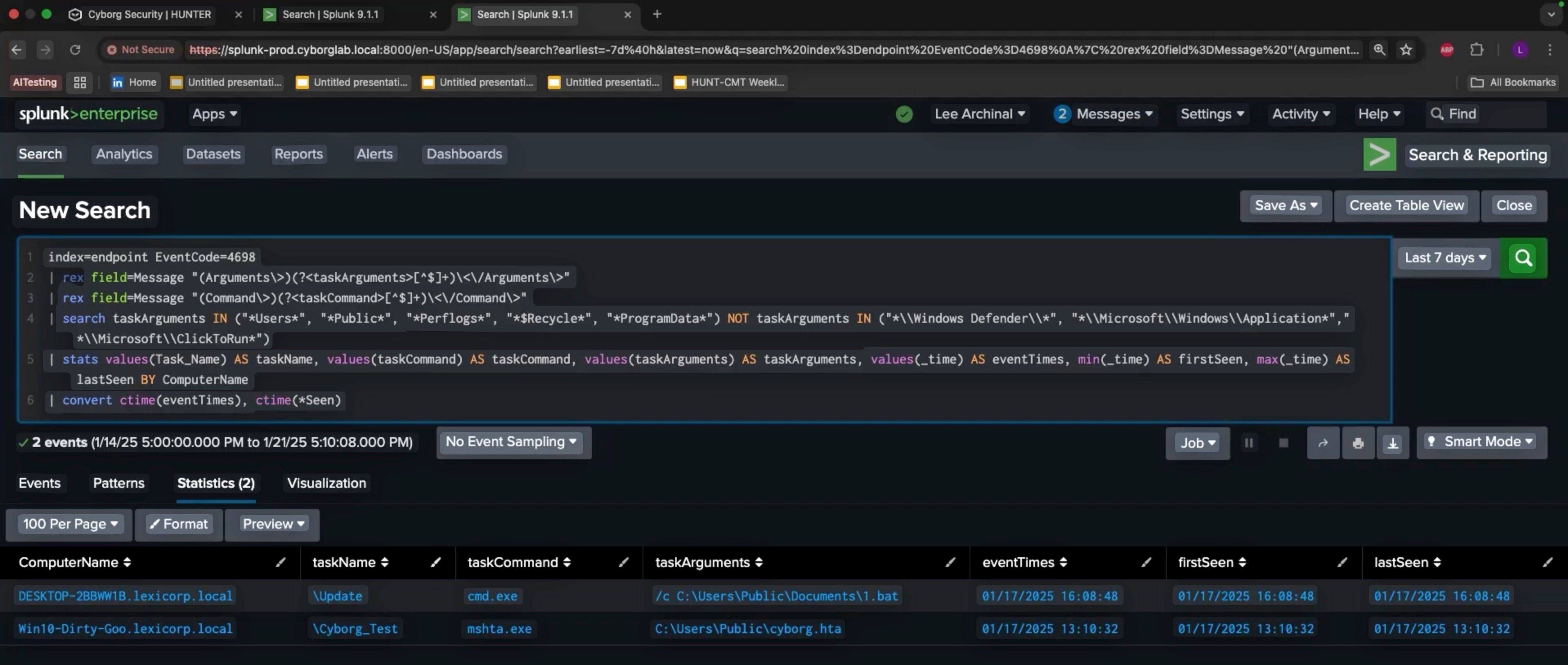The image size is (1568, 665).
Task: Edit the taskName column pencil icon
Action: 436,562
